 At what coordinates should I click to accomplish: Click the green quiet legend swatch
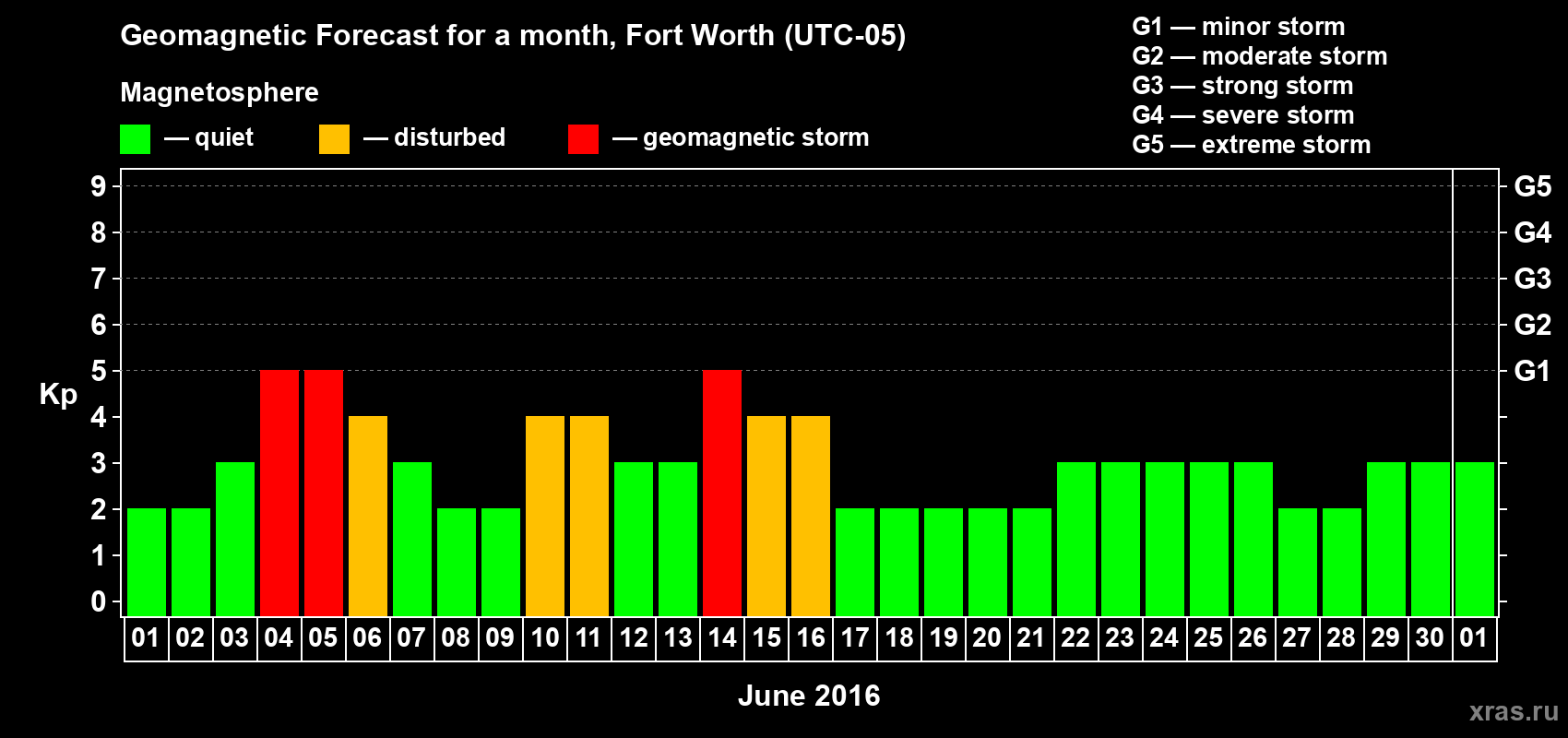pyautogui.click(x=135, y=139)
